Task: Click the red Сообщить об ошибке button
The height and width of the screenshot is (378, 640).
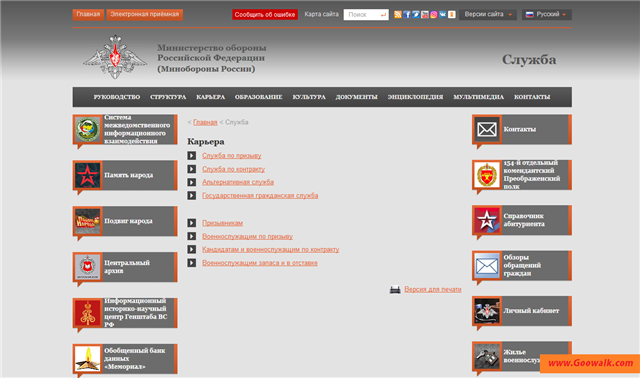Action: 265,14
